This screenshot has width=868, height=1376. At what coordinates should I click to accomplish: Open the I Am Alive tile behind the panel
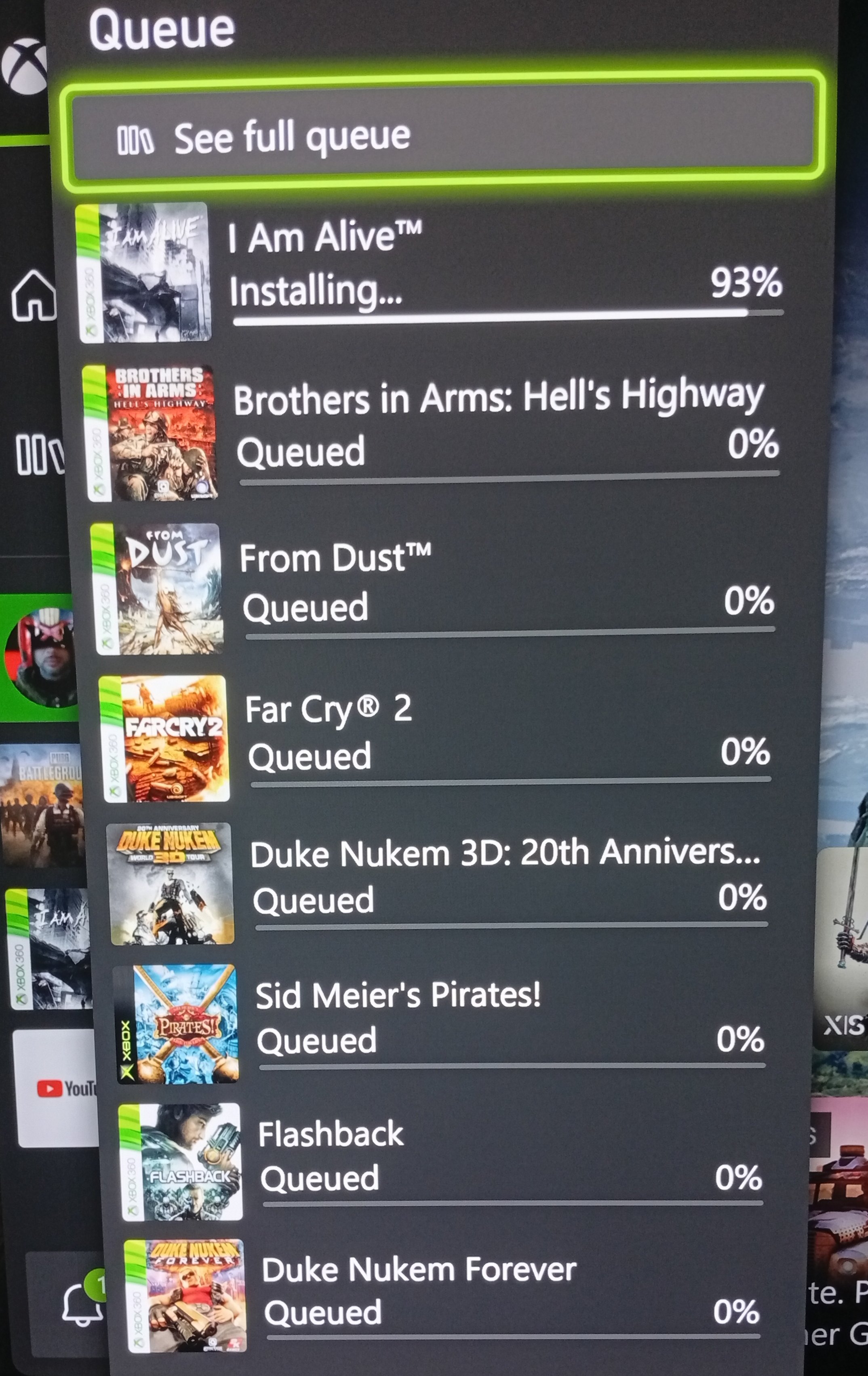point(48,949)
